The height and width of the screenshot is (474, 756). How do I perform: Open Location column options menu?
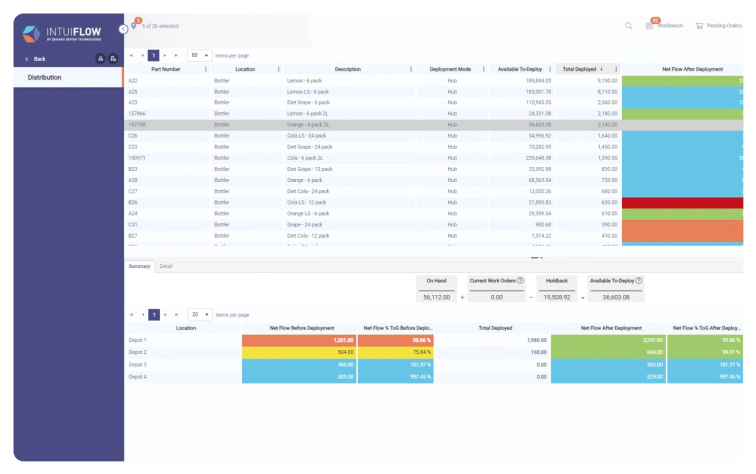click(278, 69)
